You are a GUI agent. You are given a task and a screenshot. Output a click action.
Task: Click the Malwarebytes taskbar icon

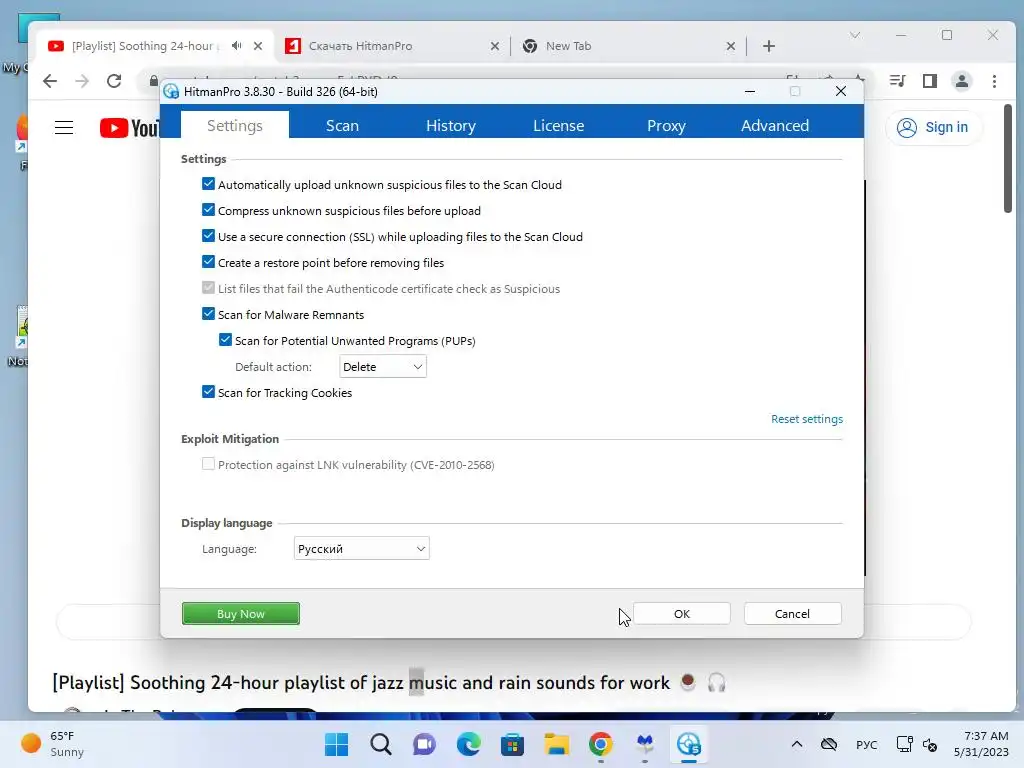[645, 744]
